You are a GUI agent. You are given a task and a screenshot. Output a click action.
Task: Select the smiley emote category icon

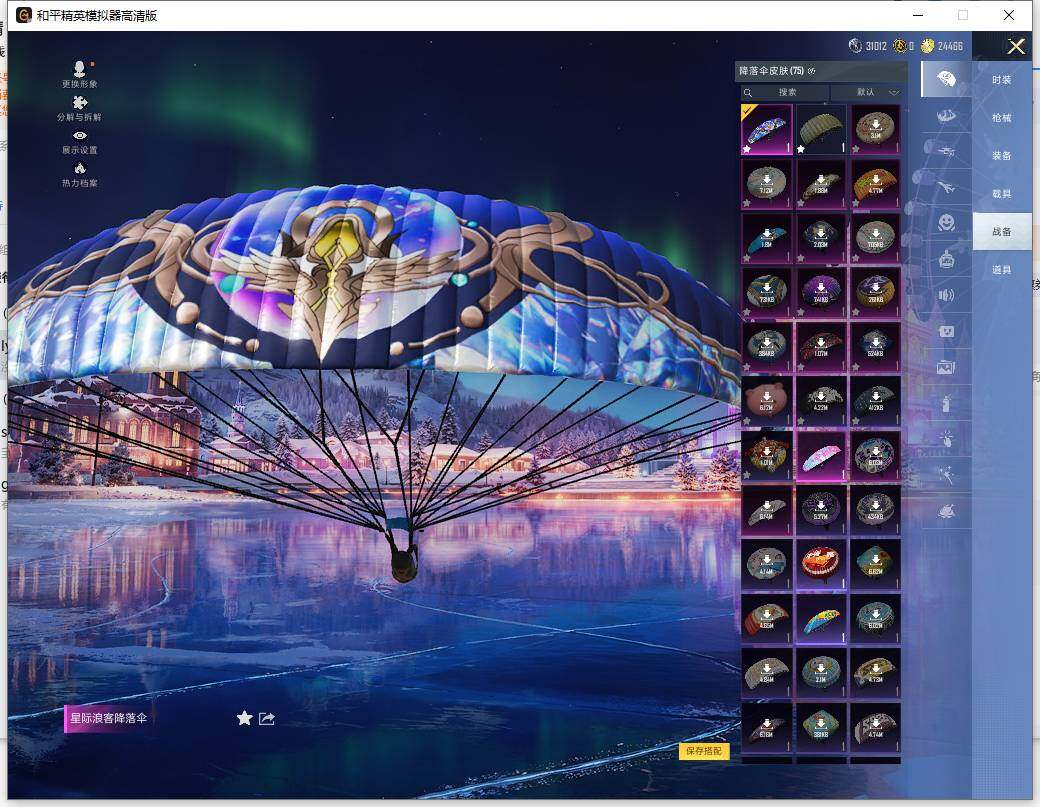click(946, 223)
